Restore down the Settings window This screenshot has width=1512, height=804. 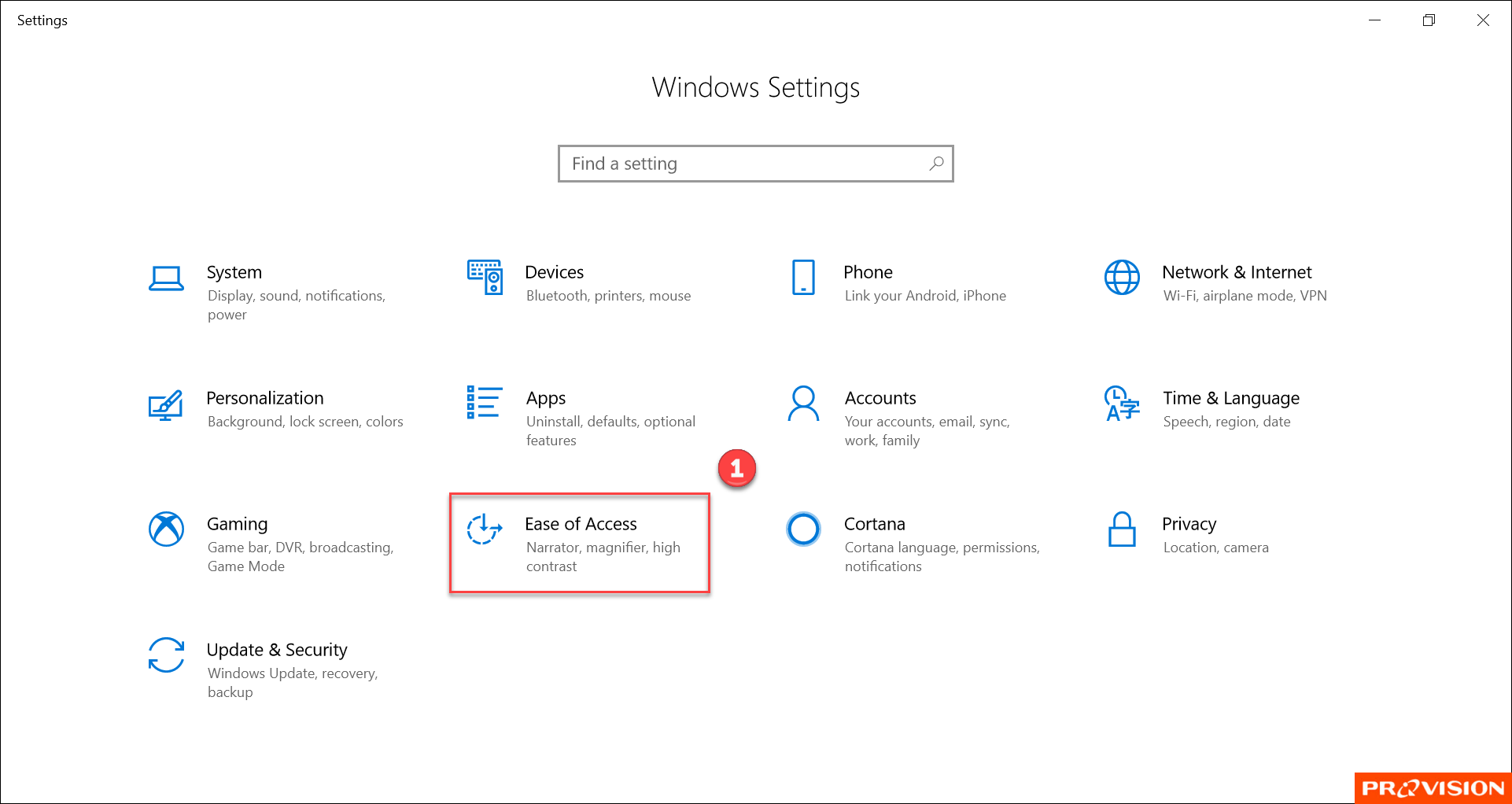click(x=1429, y=20)
